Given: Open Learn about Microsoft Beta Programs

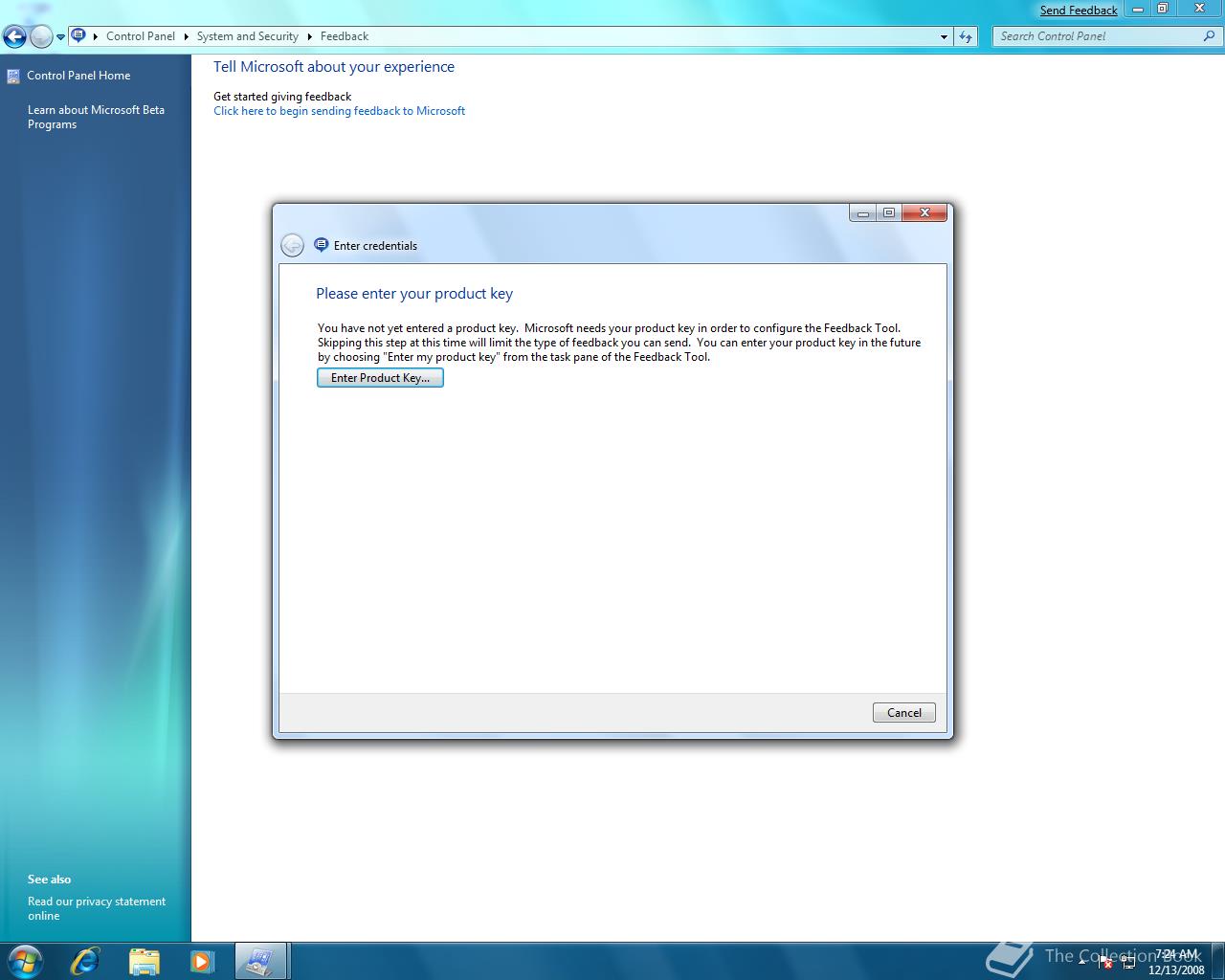Looking at the screenshot, I should pos(96,117).
